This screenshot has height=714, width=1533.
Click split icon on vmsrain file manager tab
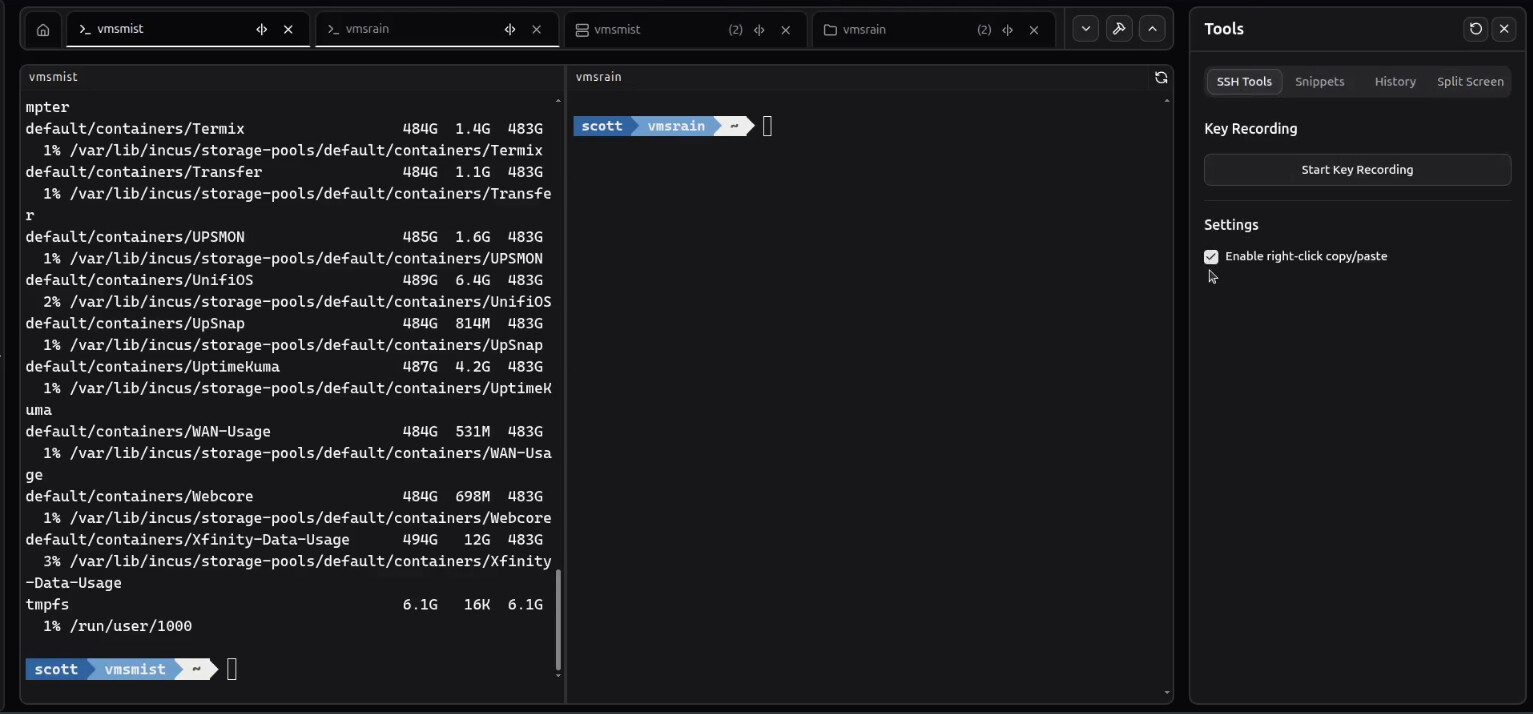1007,30
